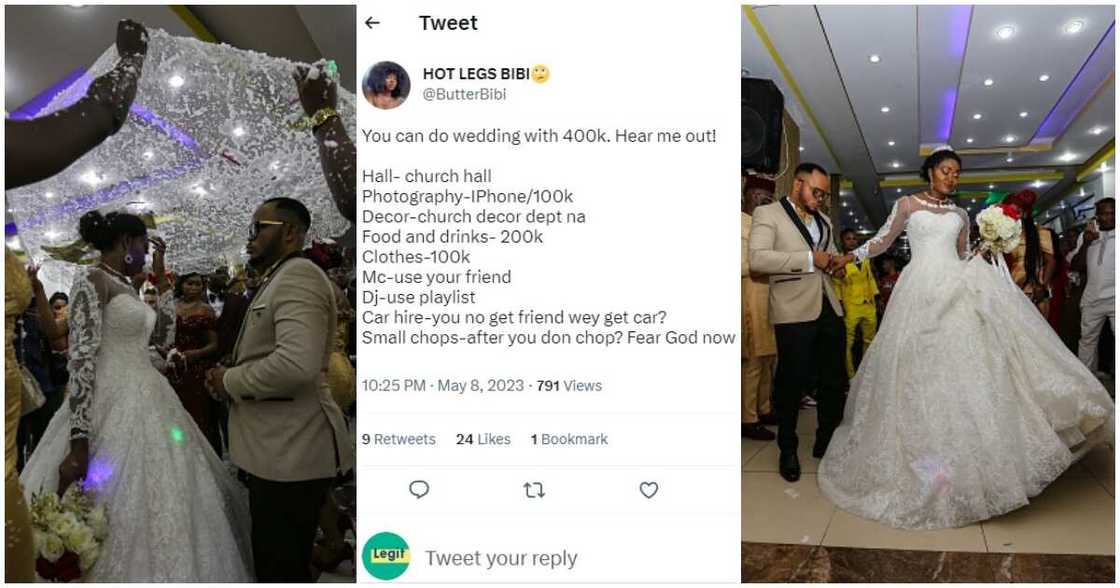
Task: View the 9 Retweets list
Action: [398, 439]
